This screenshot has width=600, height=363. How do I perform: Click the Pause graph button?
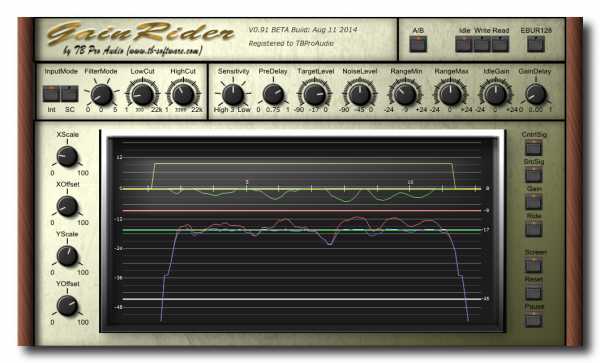[533, 319]
